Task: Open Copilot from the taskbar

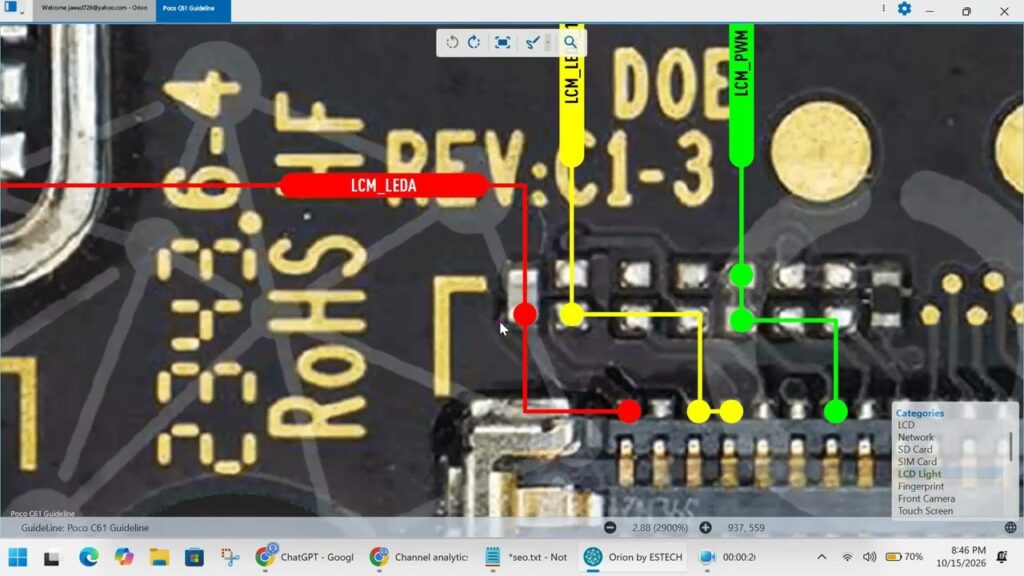Action: [123, 557]
